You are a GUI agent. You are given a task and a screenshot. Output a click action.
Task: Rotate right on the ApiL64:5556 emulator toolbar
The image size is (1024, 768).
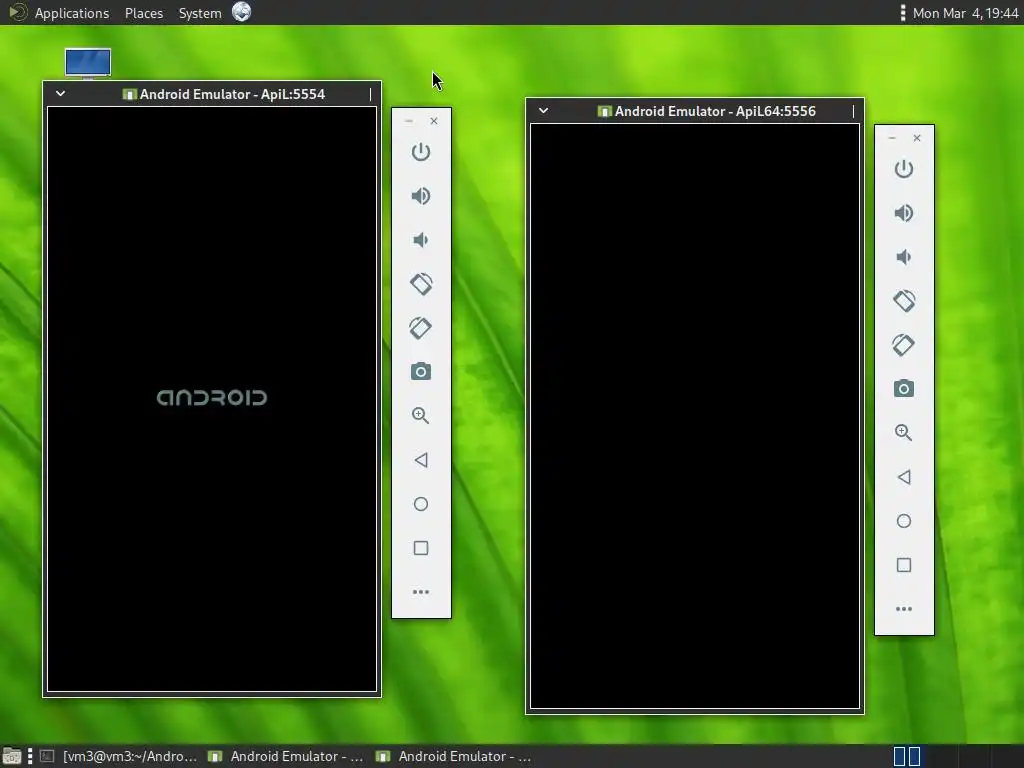coord(904,345)
